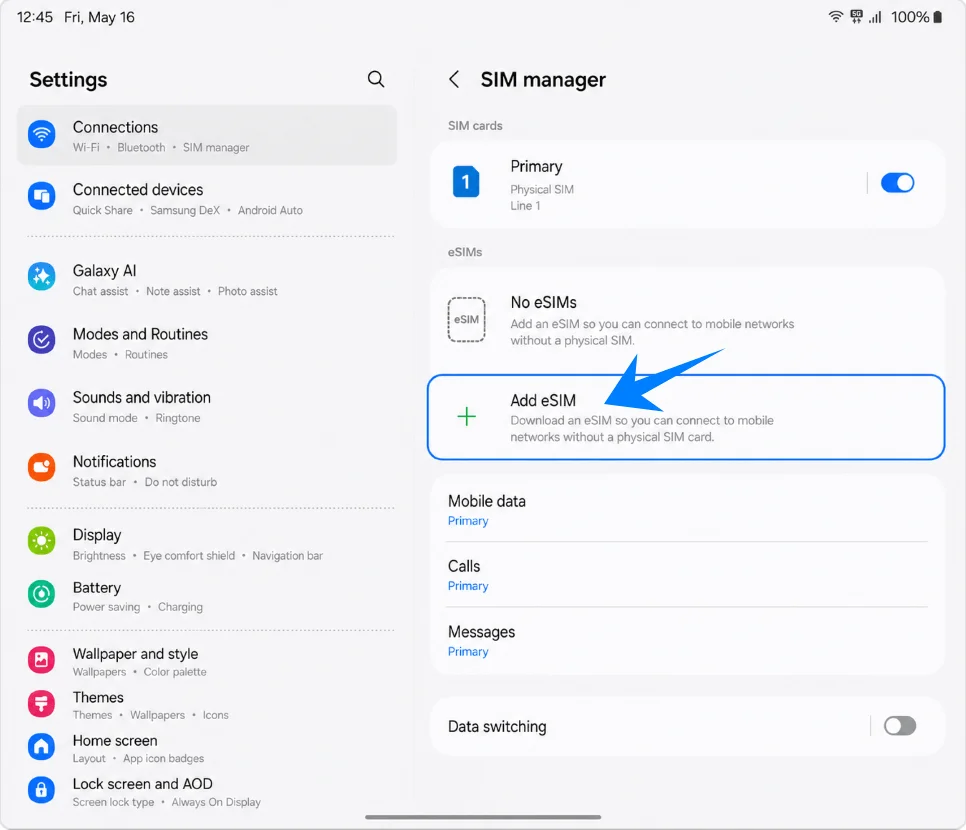Open Lock screen and AOD settings
Screen dimensions: 966x830
[207, 791]
